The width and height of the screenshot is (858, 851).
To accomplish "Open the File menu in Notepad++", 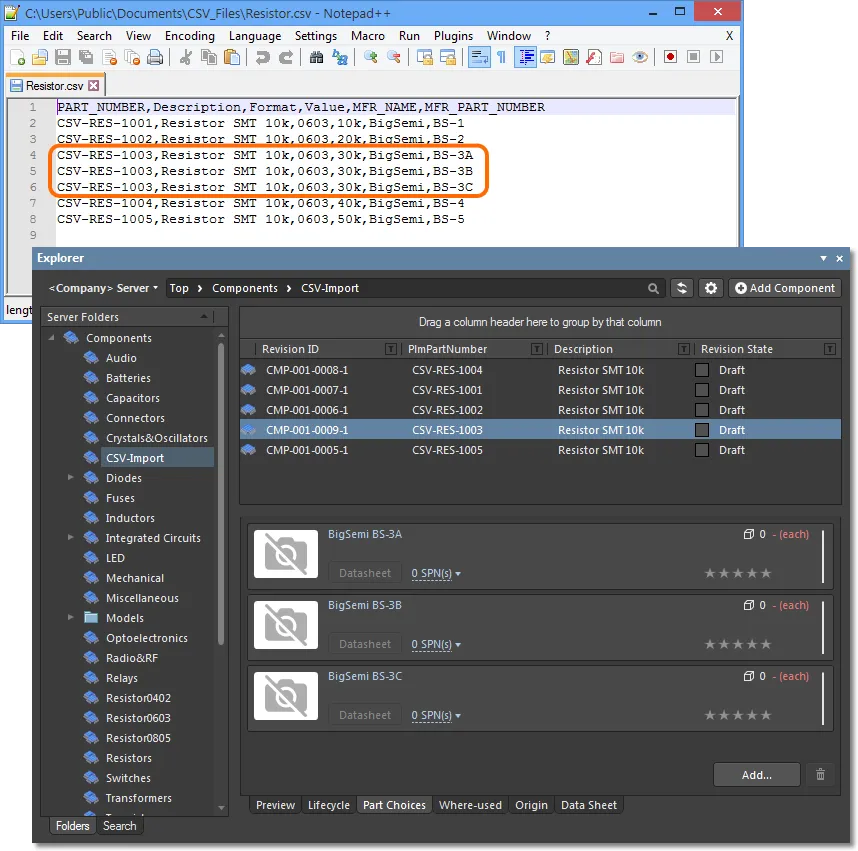I will coord(20,36).
